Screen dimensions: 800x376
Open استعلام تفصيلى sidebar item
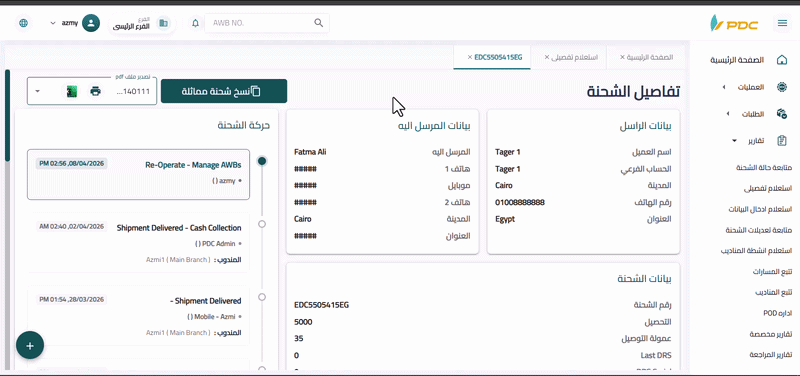pyautogui.click(x=768, y=188)
